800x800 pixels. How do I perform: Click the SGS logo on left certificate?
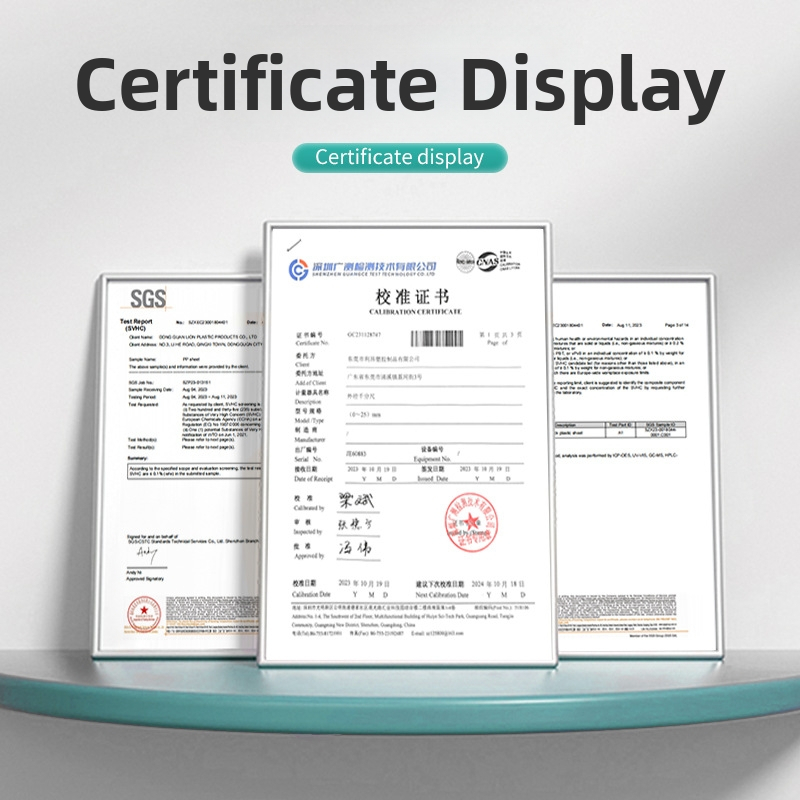[x=148, y=298]
